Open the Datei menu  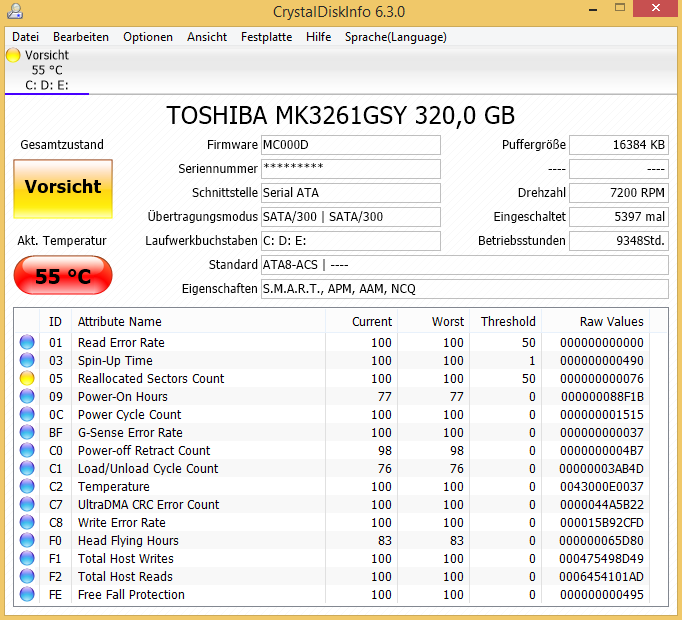click(x=25, y=37)
